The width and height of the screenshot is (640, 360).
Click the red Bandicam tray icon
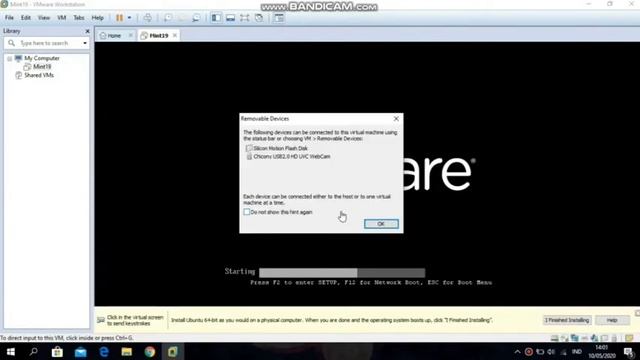pos(529,351)
